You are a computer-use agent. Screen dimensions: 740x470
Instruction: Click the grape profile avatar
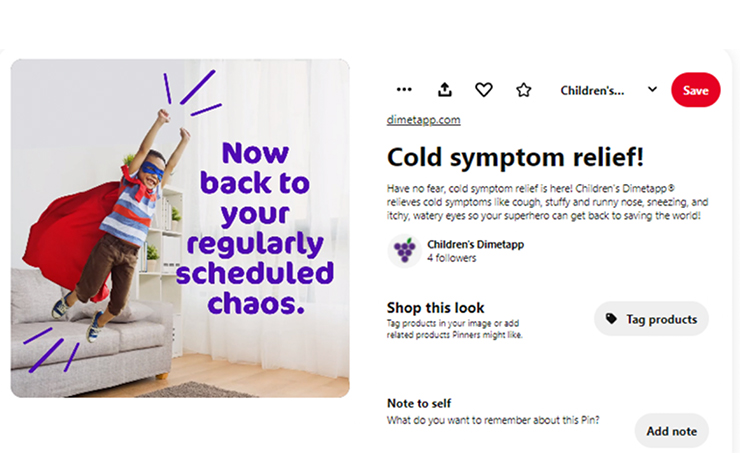pyautogui.click(x=404, y=251)
